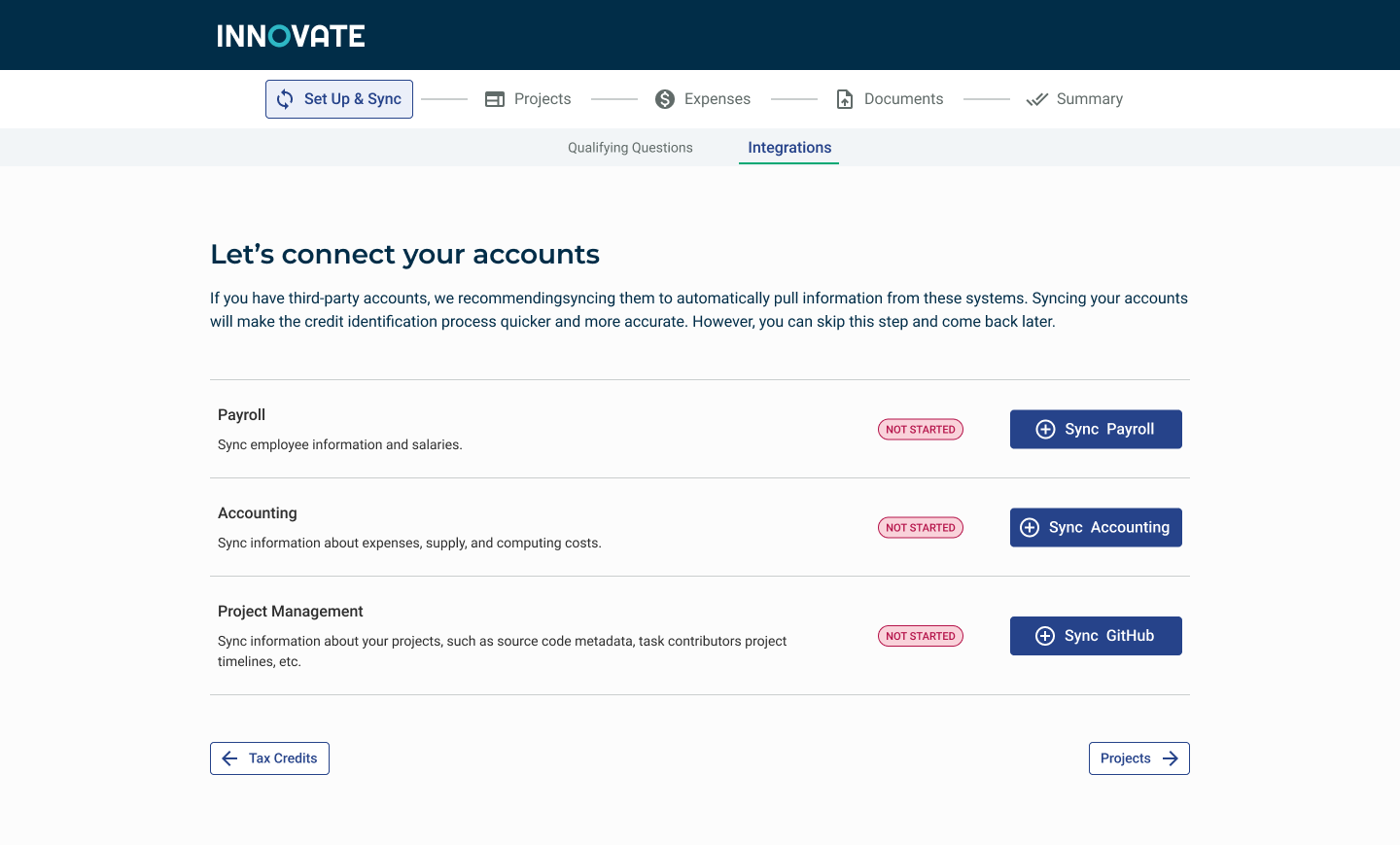Screen dimensions: 1400x845
Task: Open the Qualifying Questions tab
Action: point(630,148)
